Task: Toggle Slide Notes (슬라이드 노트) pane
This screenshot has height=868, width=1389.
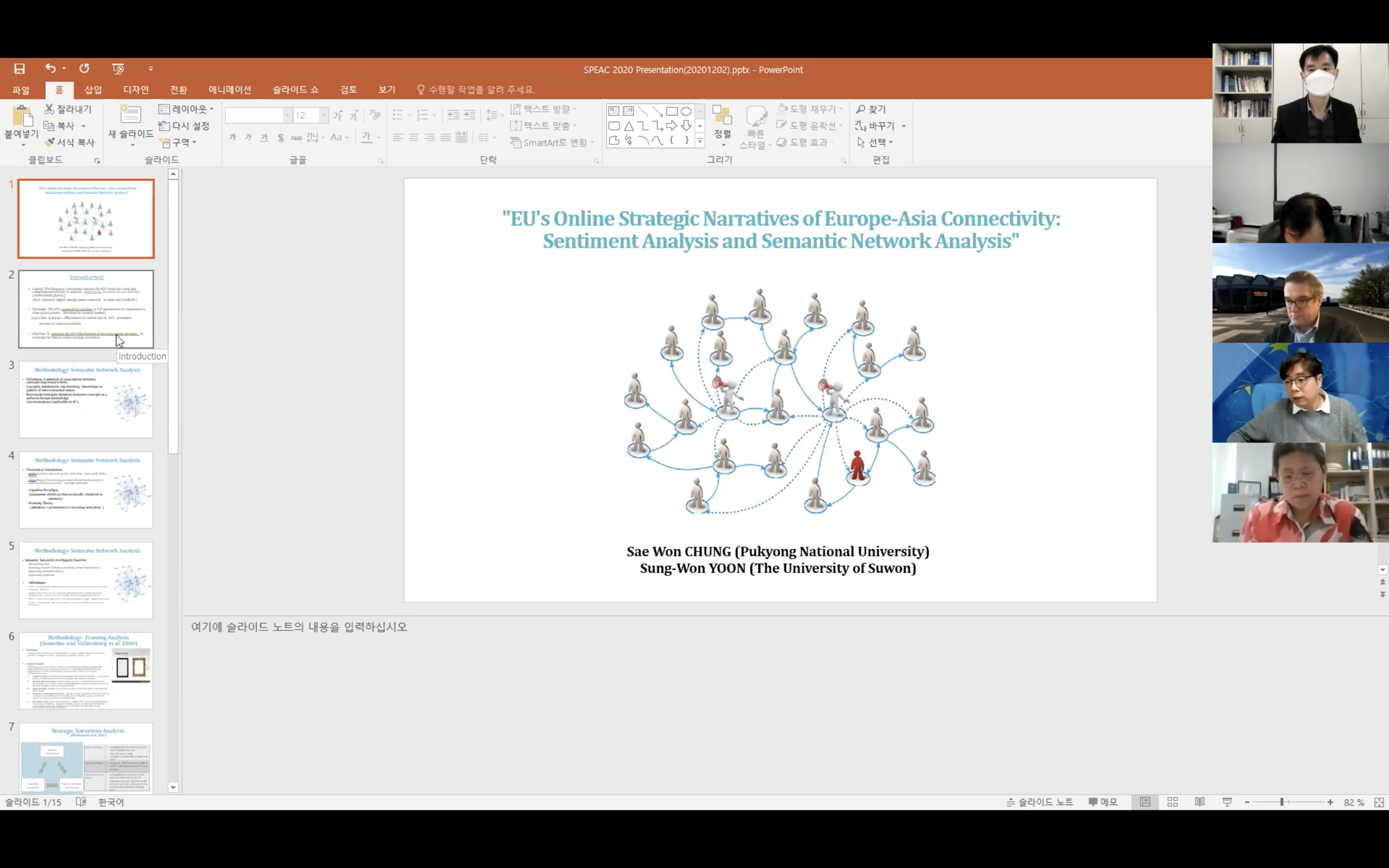Action: tap(1039, 802)
